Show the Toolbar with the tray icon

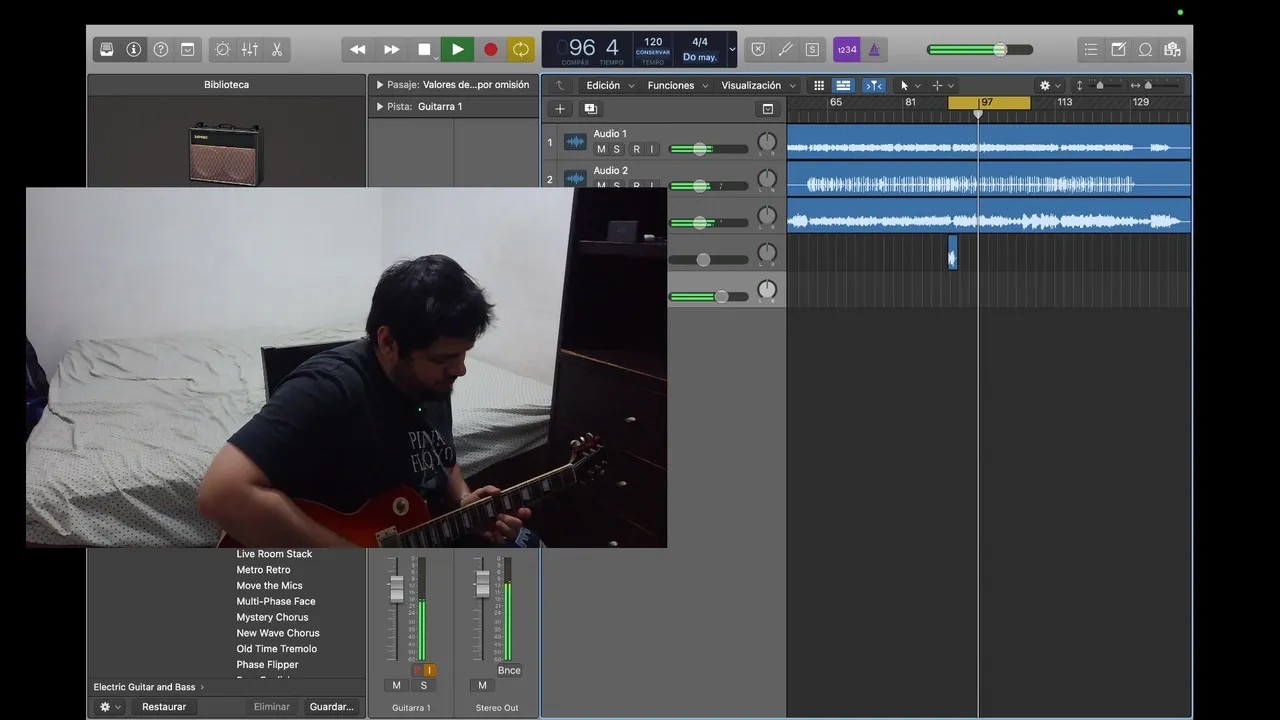tap(188, 49)
